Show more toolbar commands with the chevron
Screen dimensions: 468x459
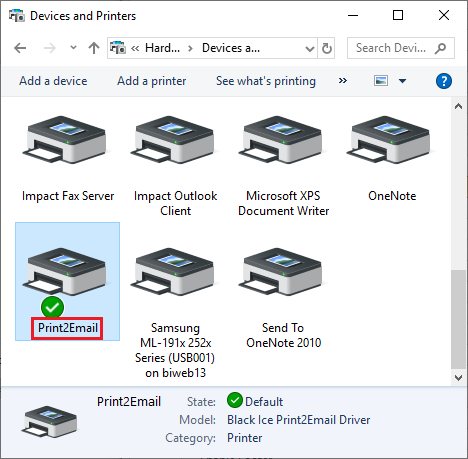point(343,81)
